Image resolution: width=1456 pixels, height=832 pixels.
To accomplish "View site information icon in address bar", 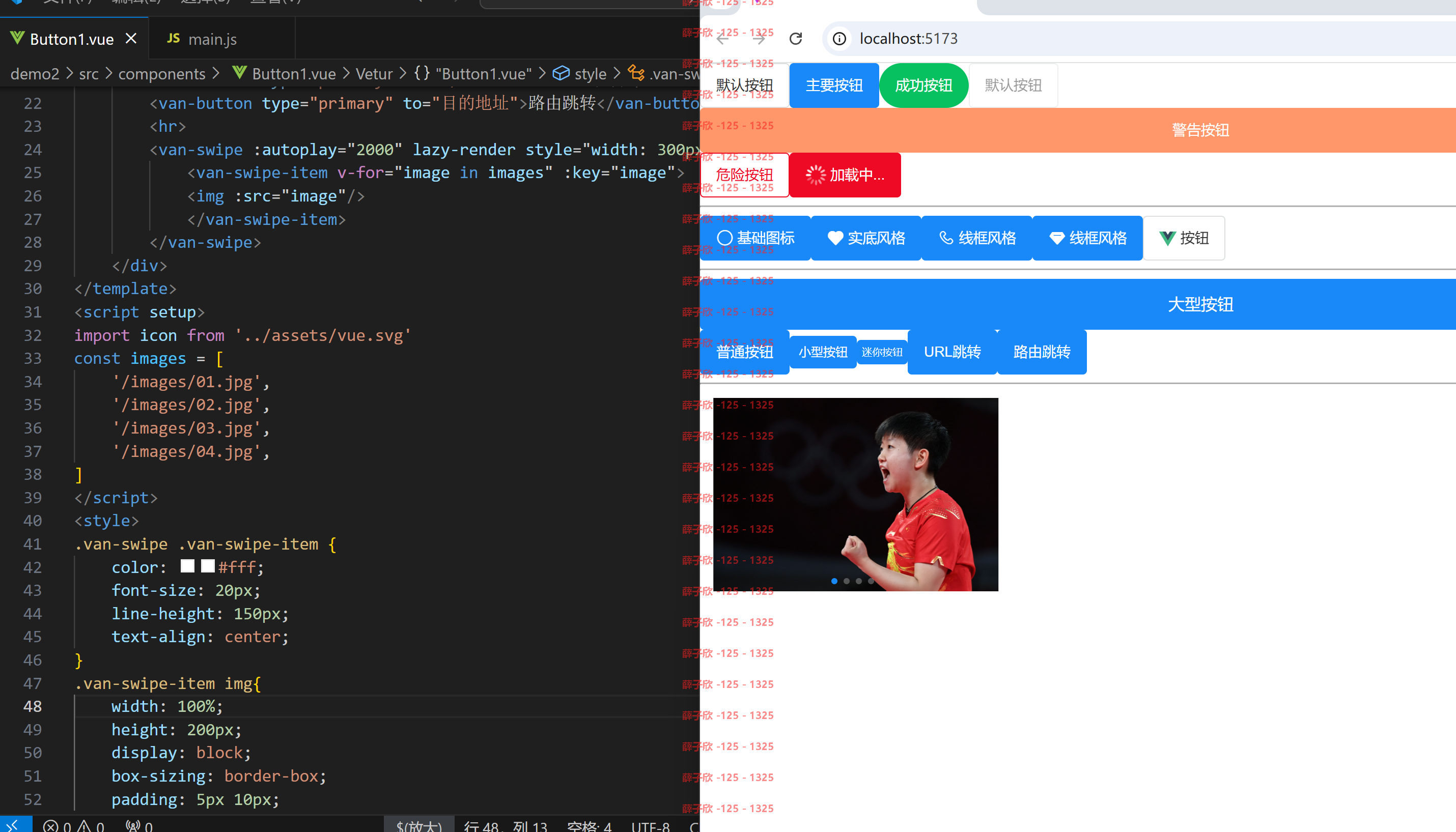I will pyautogui.click(x=839, y=39).
